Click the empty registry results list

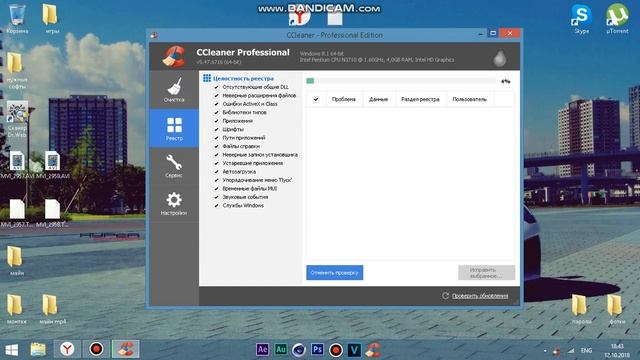click(410, 183)
